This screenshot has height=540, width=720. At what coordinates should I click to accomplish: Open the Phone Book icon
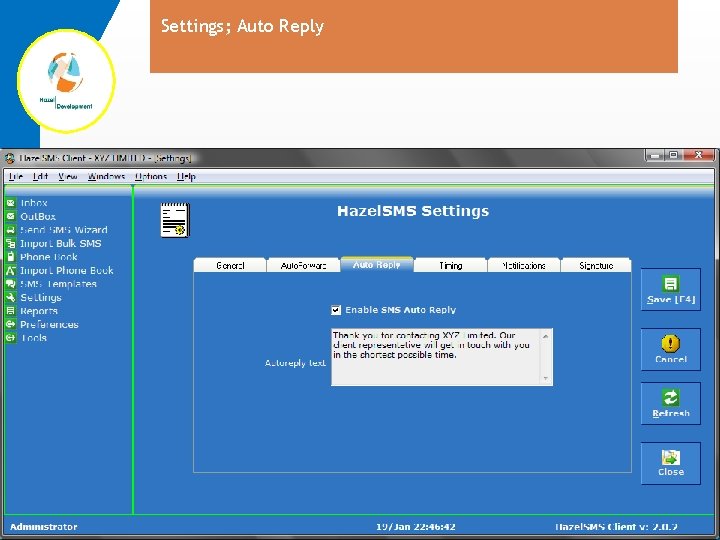coord(11,257)
